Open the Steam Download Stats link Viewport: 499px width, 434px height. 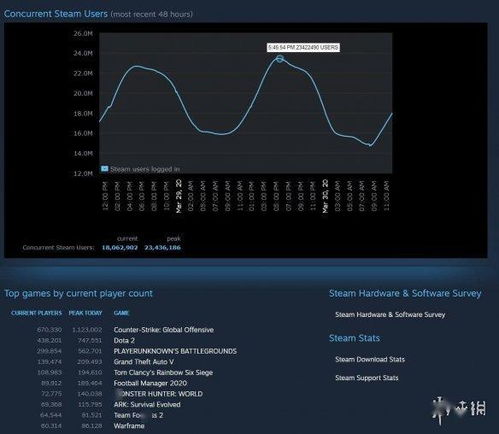(x=370, y=359)
